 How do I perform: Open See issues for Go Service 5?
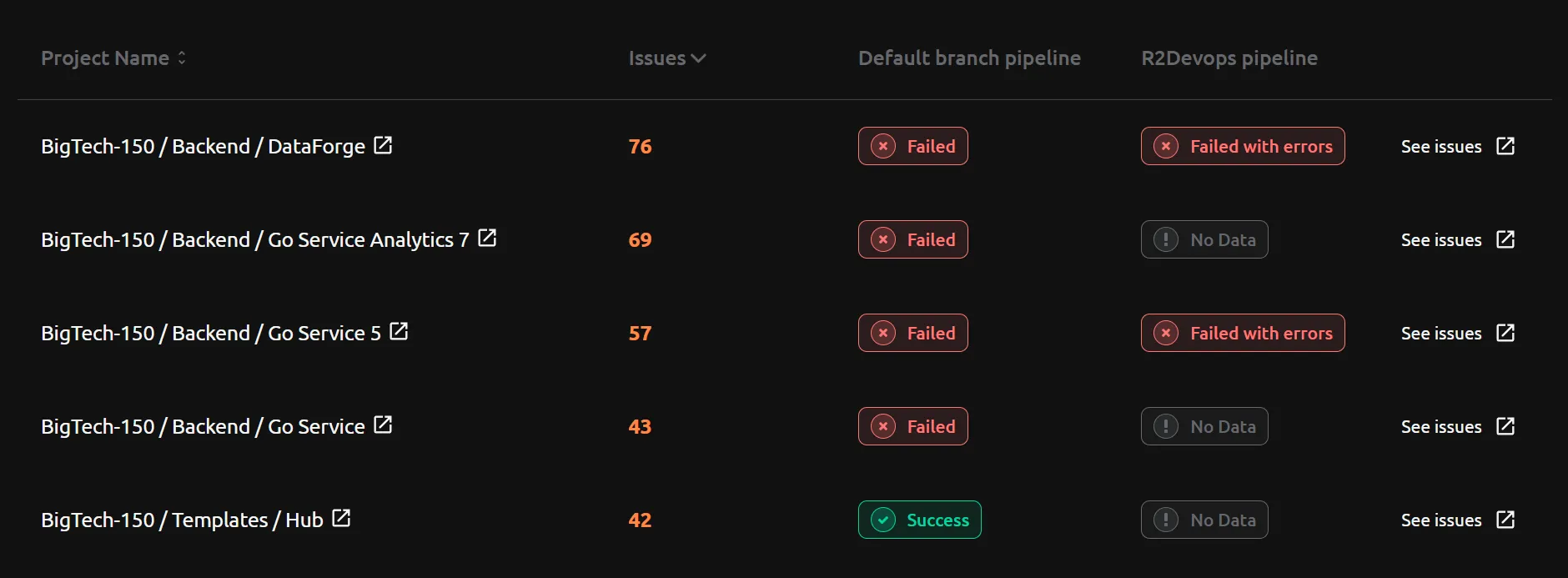[x=1441, y=333]
